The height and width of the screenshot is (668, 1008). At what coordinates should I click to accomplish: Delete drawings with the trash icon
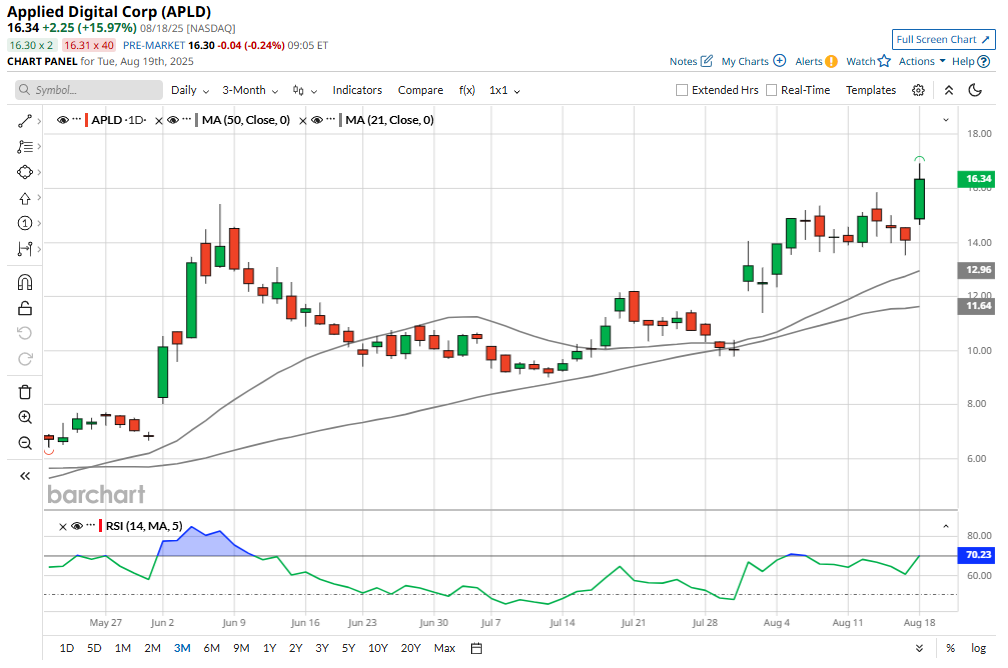tap(24, 392)
